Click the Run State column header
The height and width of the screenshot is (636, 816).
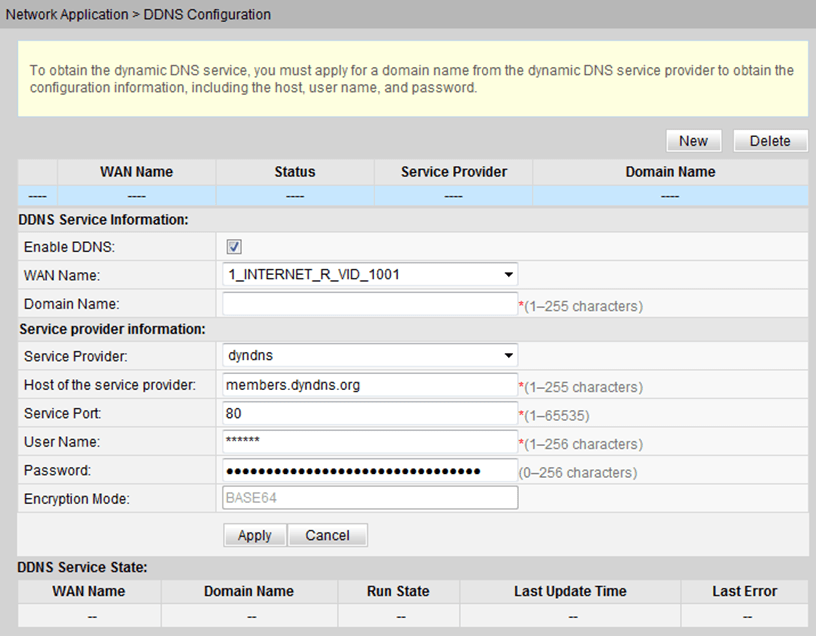coord(398,591)
